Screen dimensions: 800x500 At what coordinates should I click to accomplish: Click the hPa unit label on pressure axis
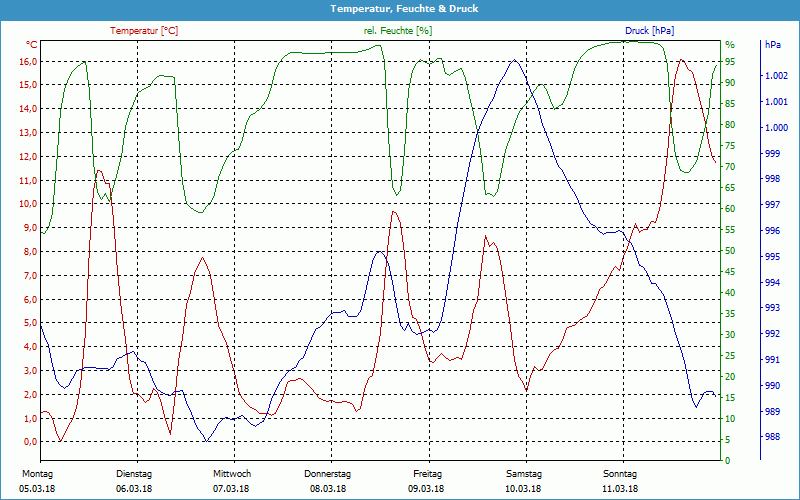(x=773, y=45)
